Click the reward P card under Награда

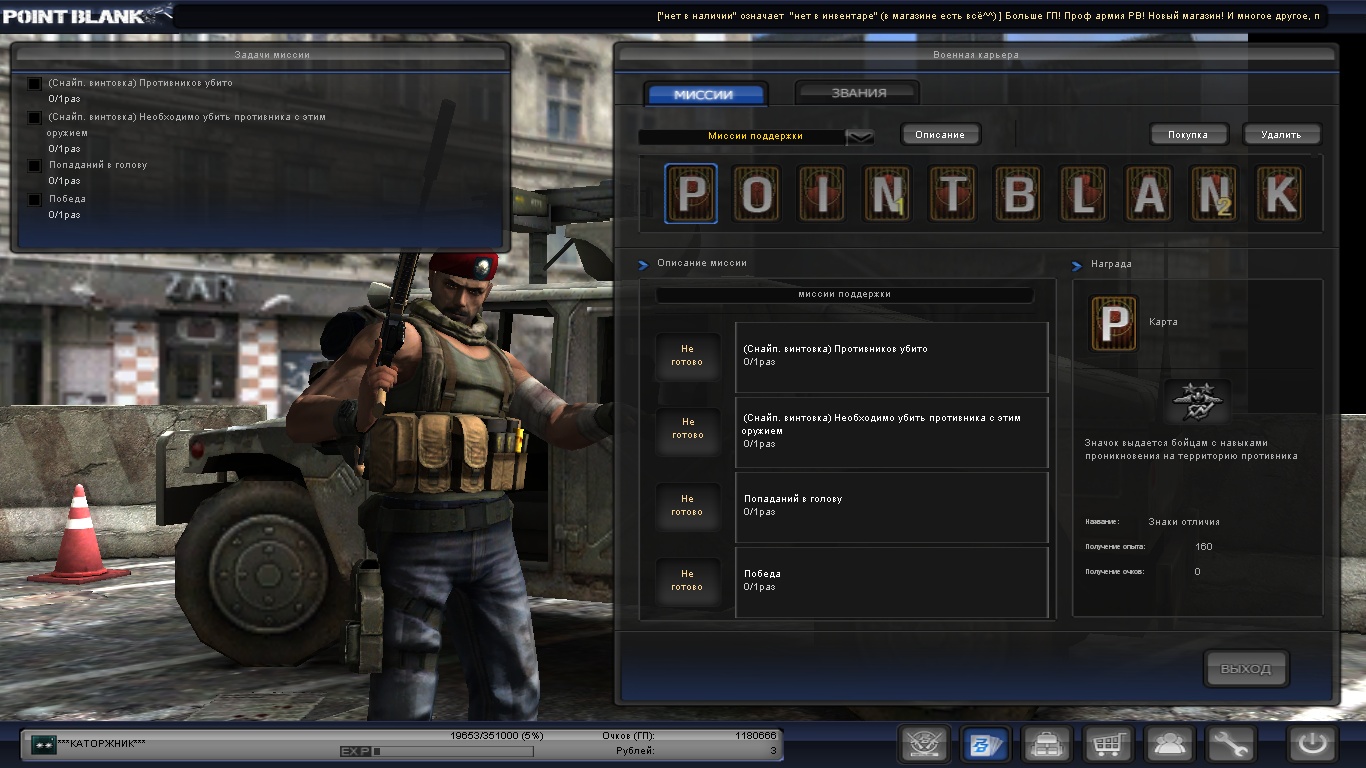1113,324
